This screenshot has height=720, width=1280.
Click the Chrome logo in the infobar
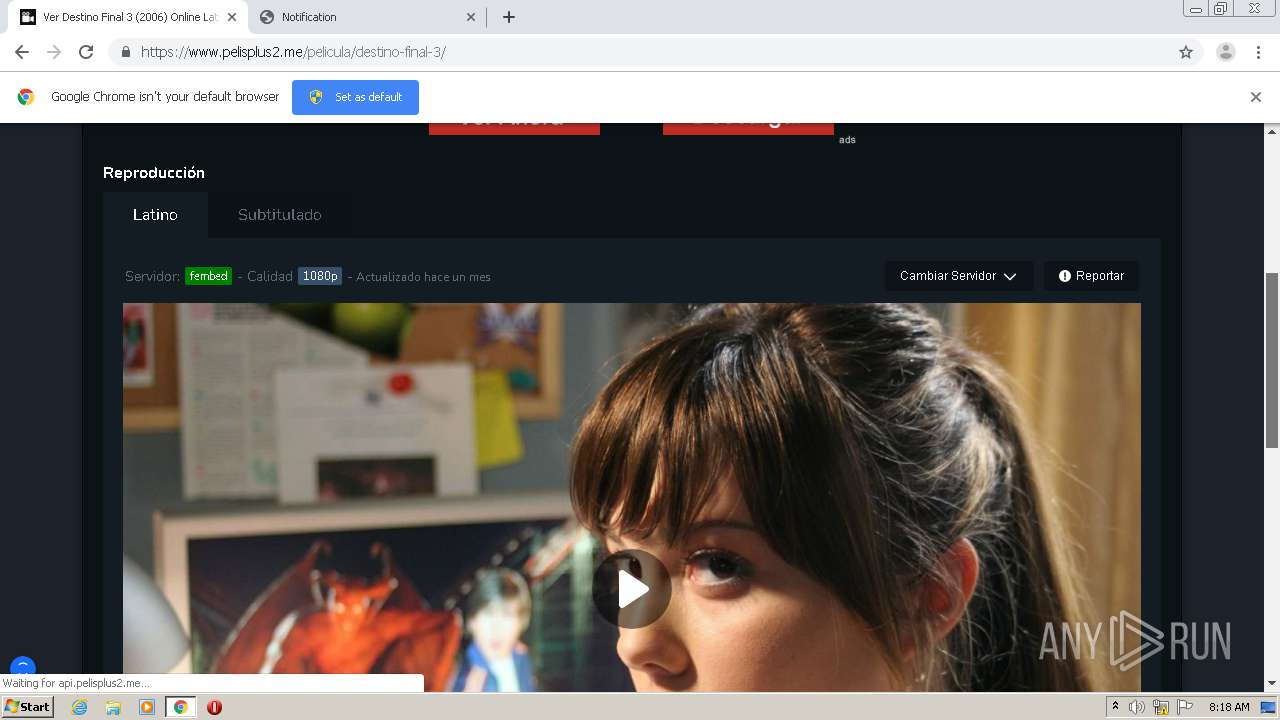pyautogui.click(x=26, y=97)
